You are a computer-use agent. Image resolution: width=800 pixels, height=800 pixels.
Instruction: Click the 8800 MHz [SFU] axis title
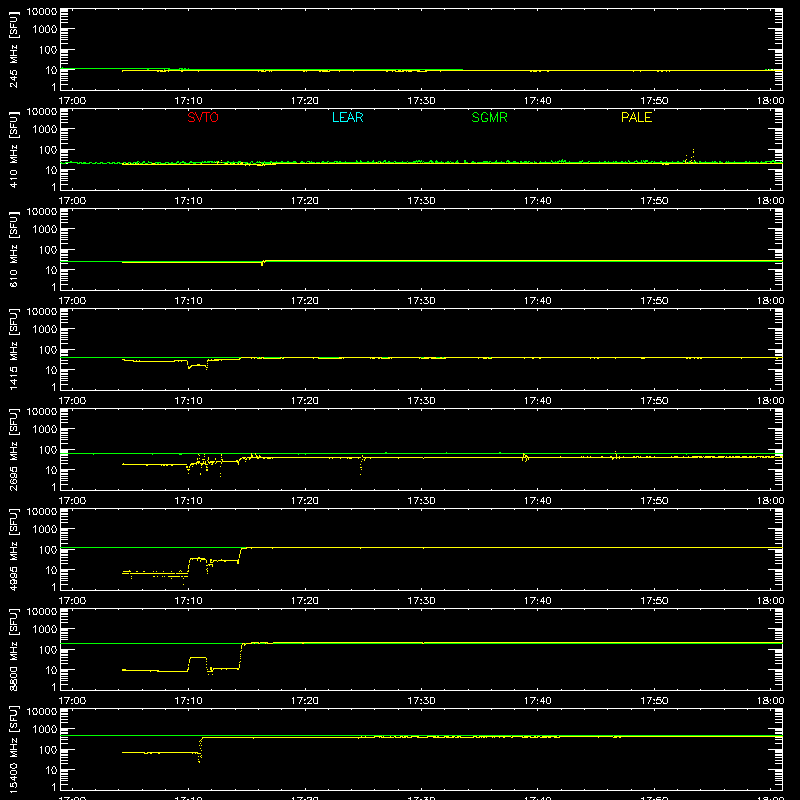click(13, 649)
